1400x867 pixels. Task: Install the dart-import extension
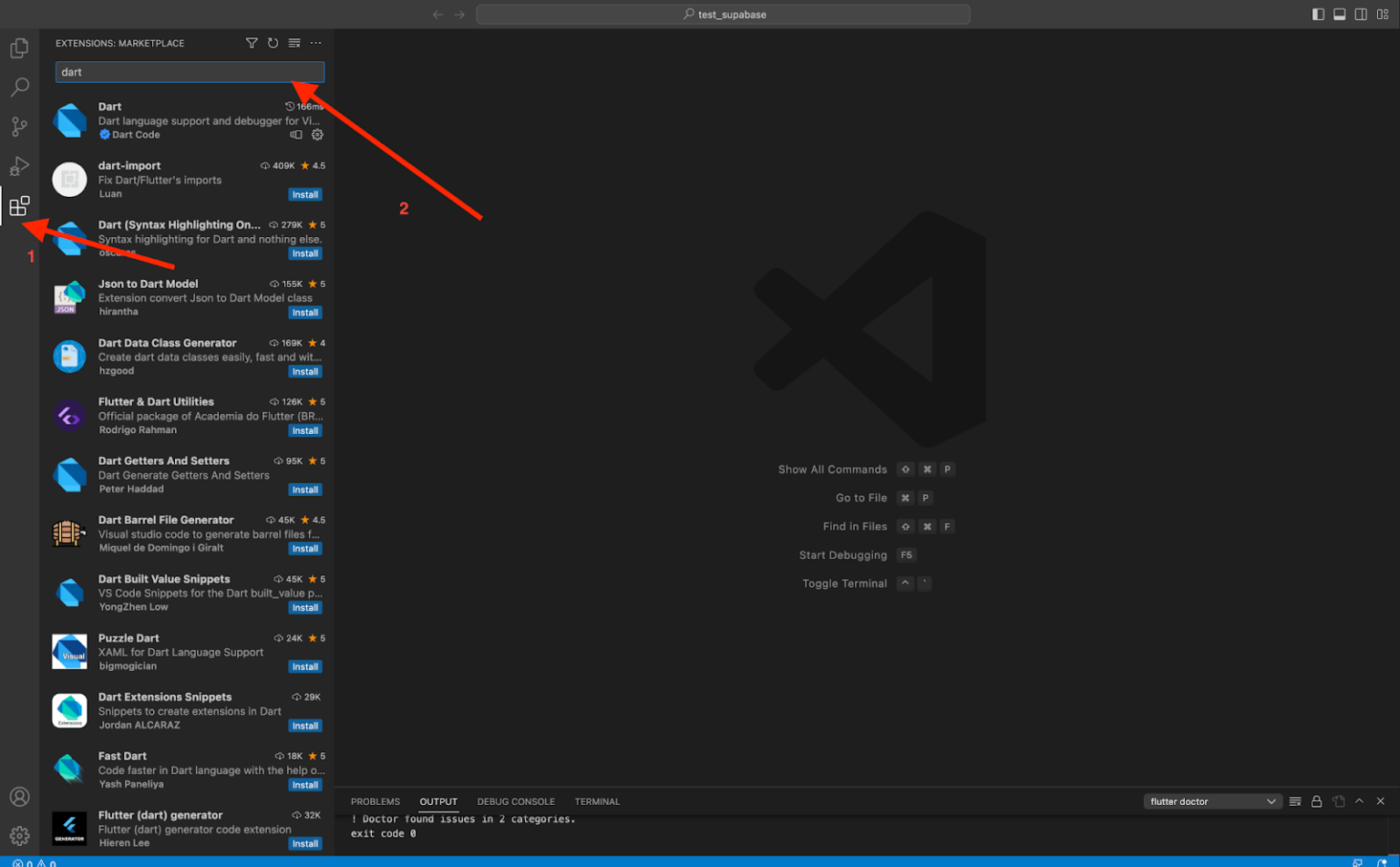click(x=305, y=194)
